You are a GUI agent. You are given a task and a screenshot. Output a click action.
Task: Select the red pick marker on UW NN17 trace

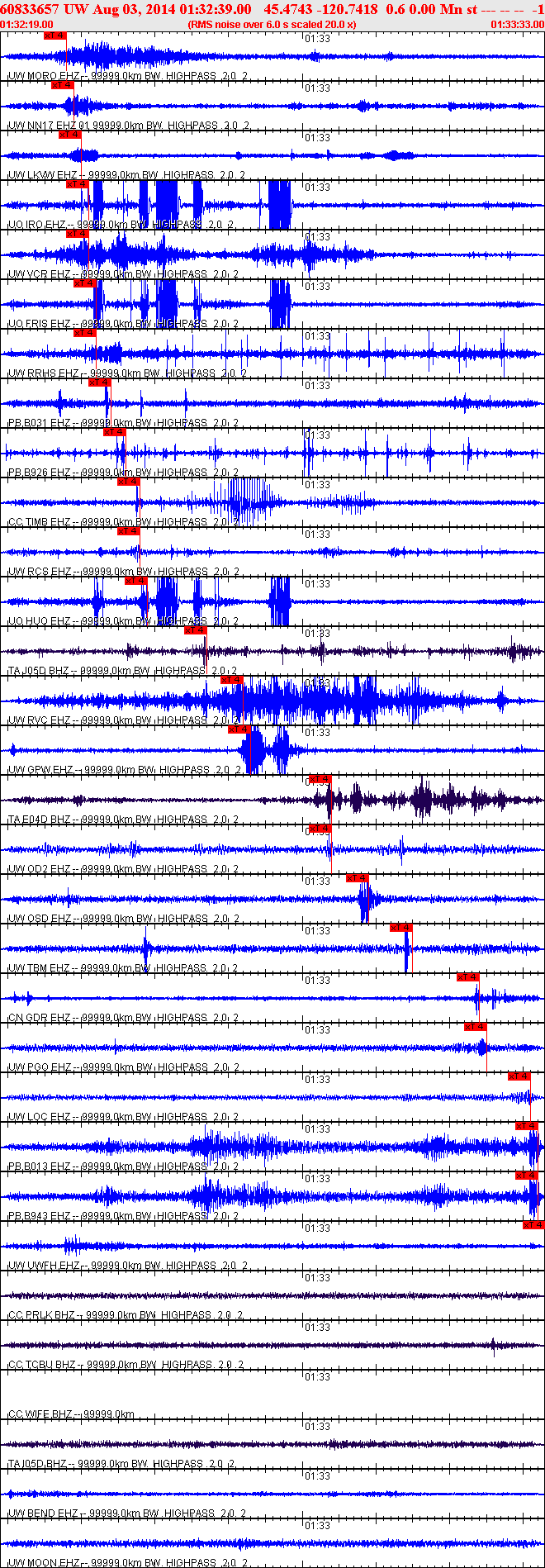click(63, 85)
